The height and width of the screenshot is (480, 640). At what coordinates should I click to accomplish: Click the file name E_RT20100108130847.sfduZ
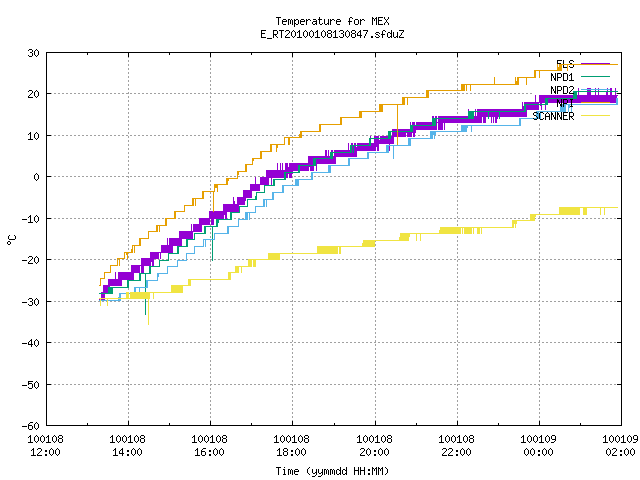(x=332, y=34)
